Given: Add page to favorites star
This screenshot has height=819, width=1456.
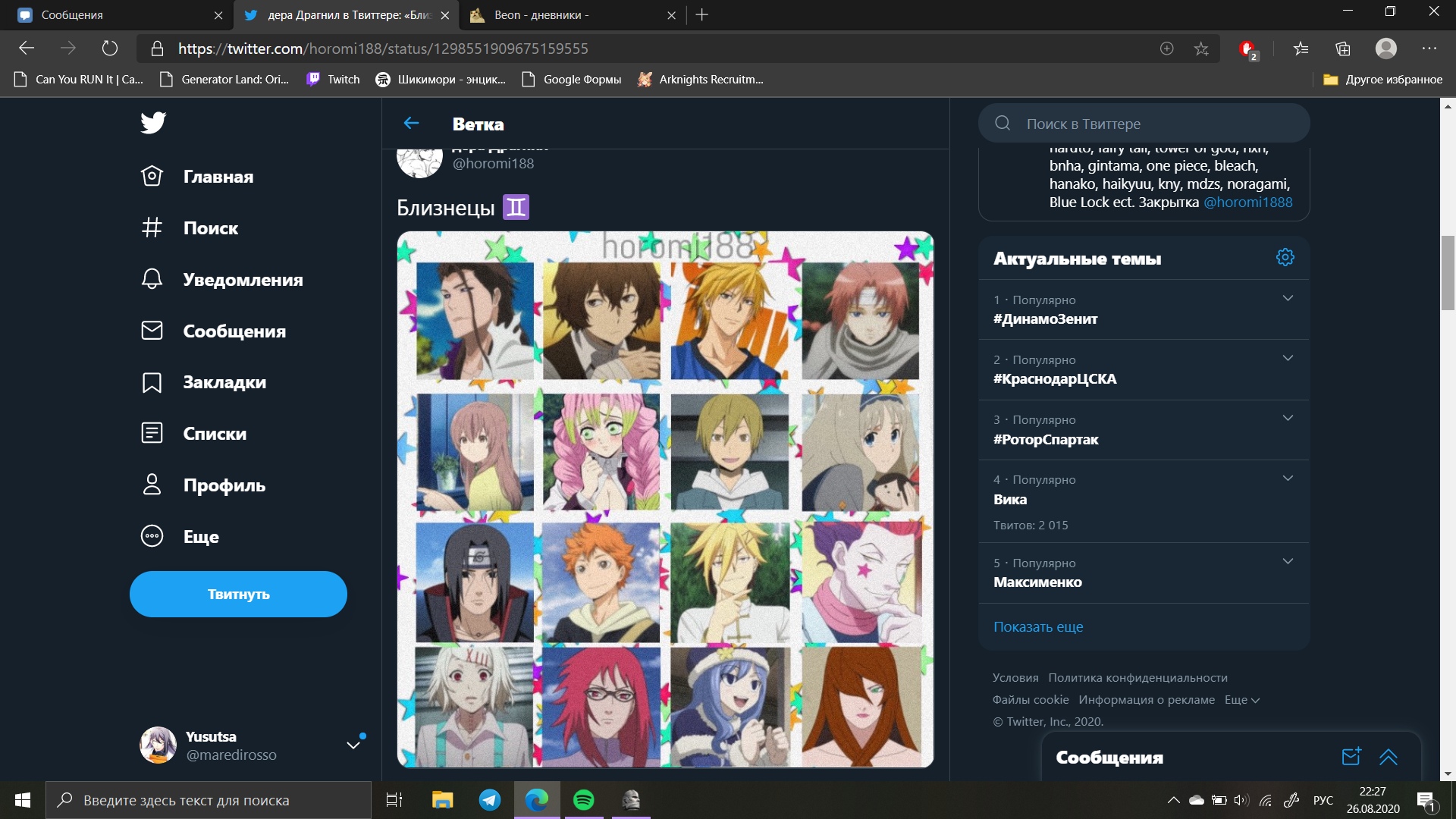Looking at the screenshot, I should coord(1201,49).
